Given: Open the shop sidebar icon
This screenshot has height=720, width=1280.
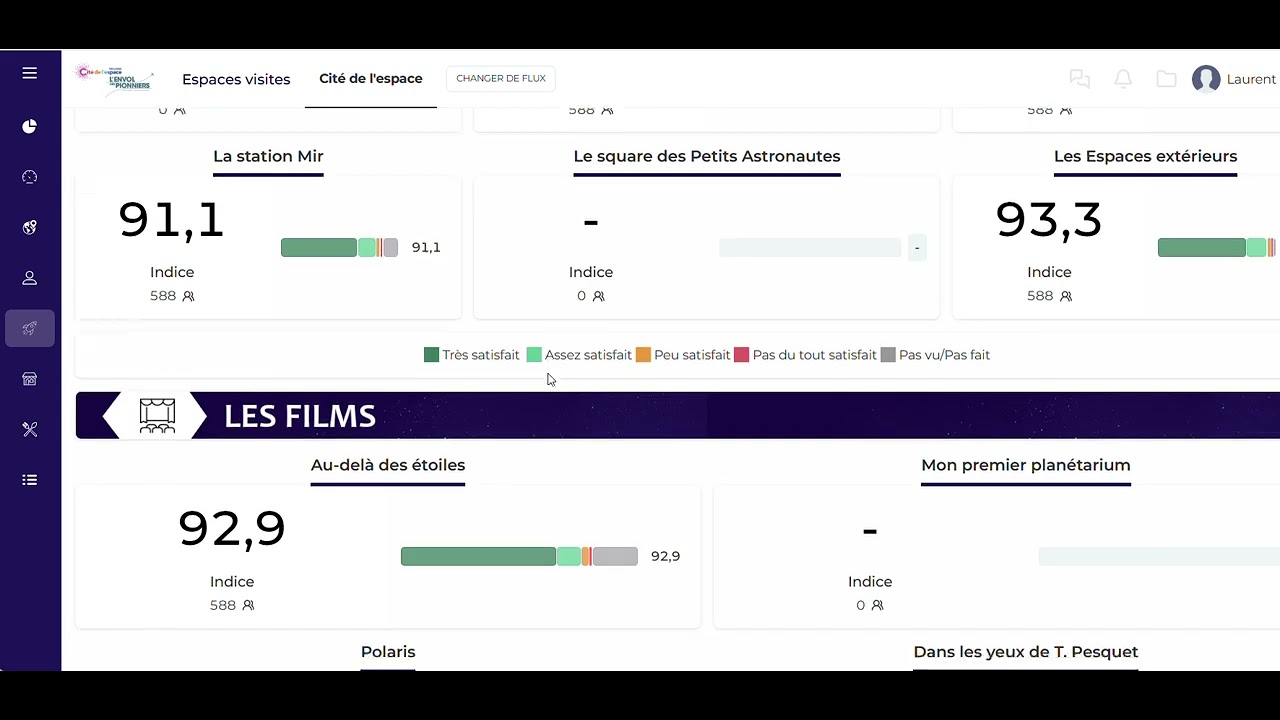Looking at the screenshot, I should point(30,379).
